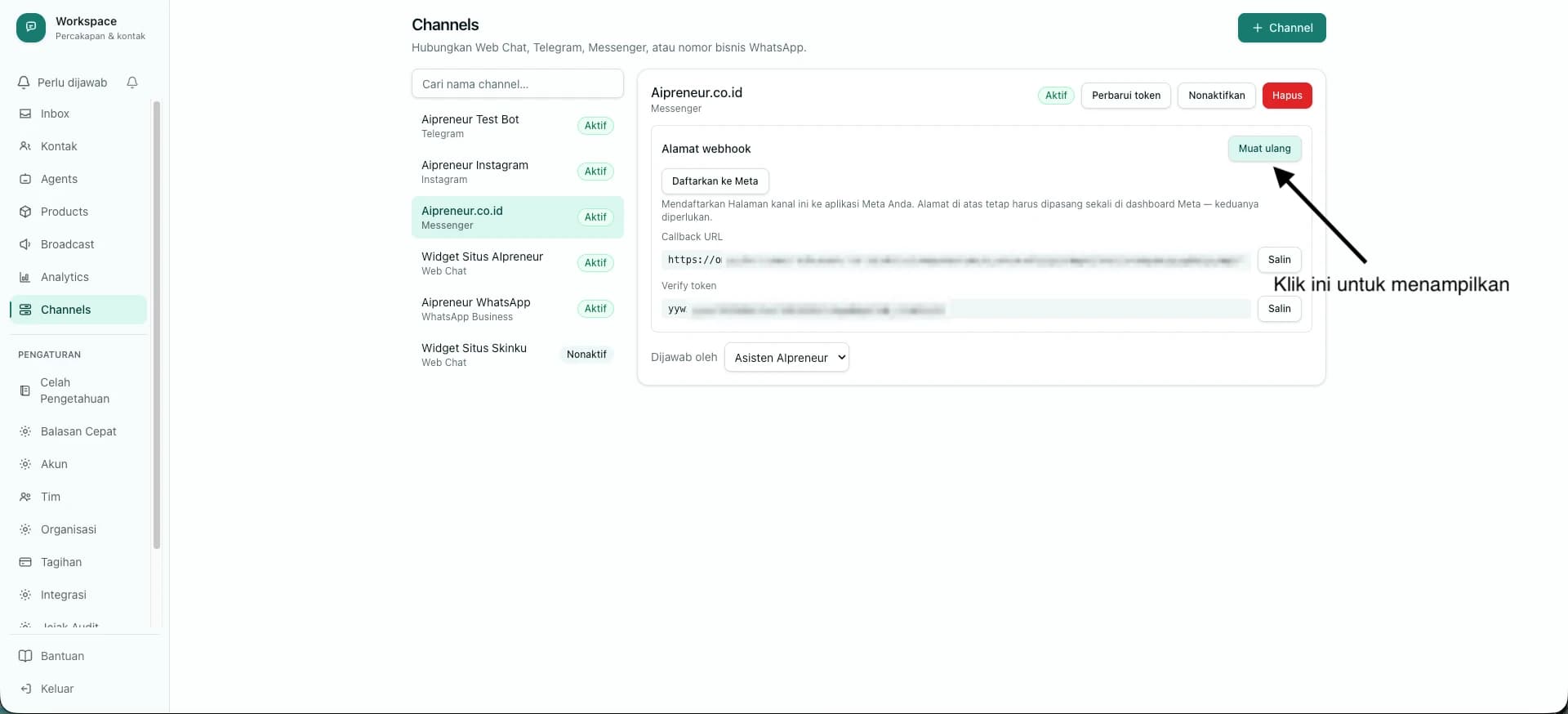The image size is (1568, 714).
Task: Open the Integrasi page
Action: coord(78,595)
